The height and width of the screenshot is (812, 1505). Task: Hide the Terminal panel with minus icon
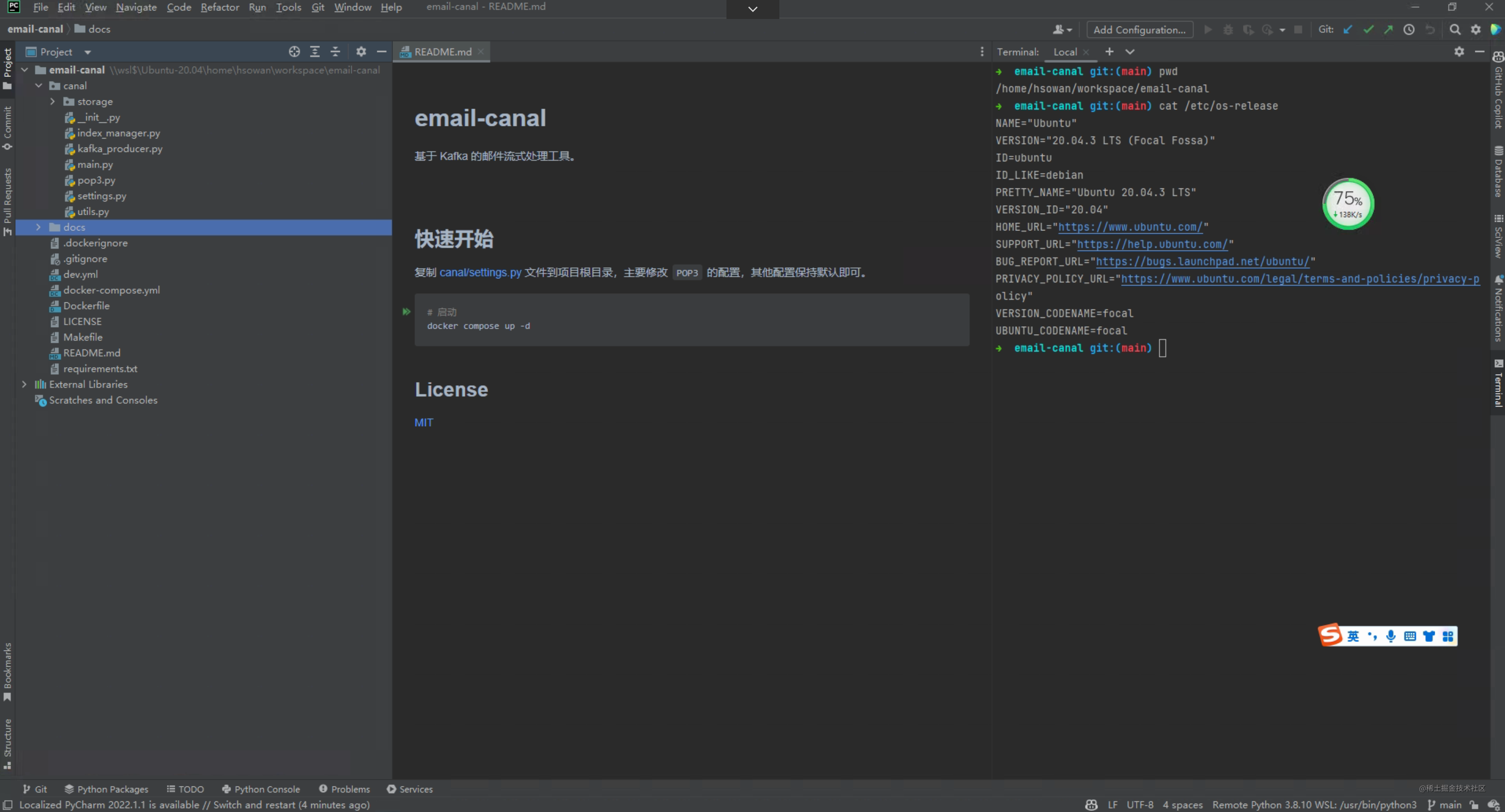(x=1480, y=52)
